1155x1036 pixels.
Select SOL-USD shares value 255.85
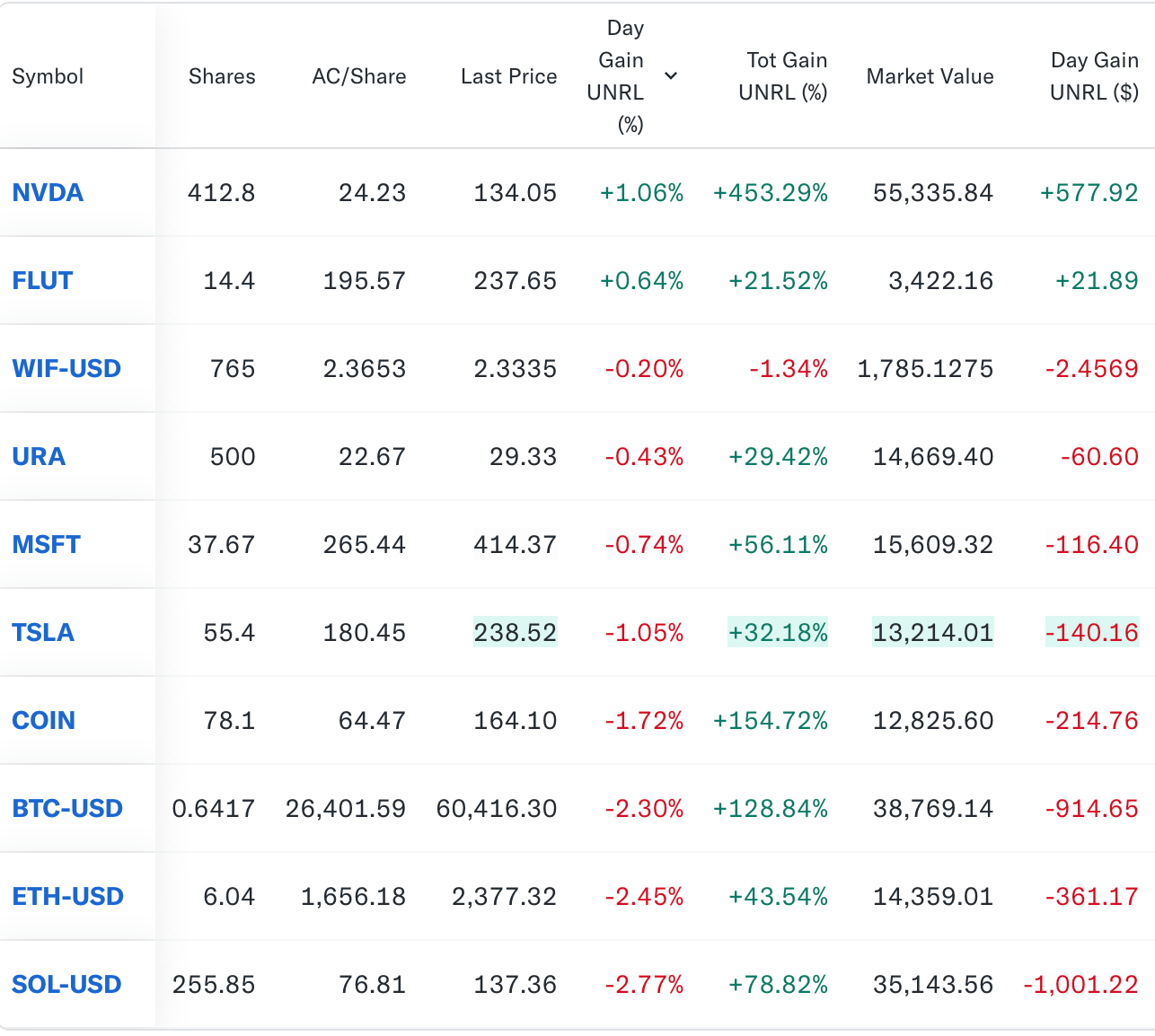click(214, 985)
